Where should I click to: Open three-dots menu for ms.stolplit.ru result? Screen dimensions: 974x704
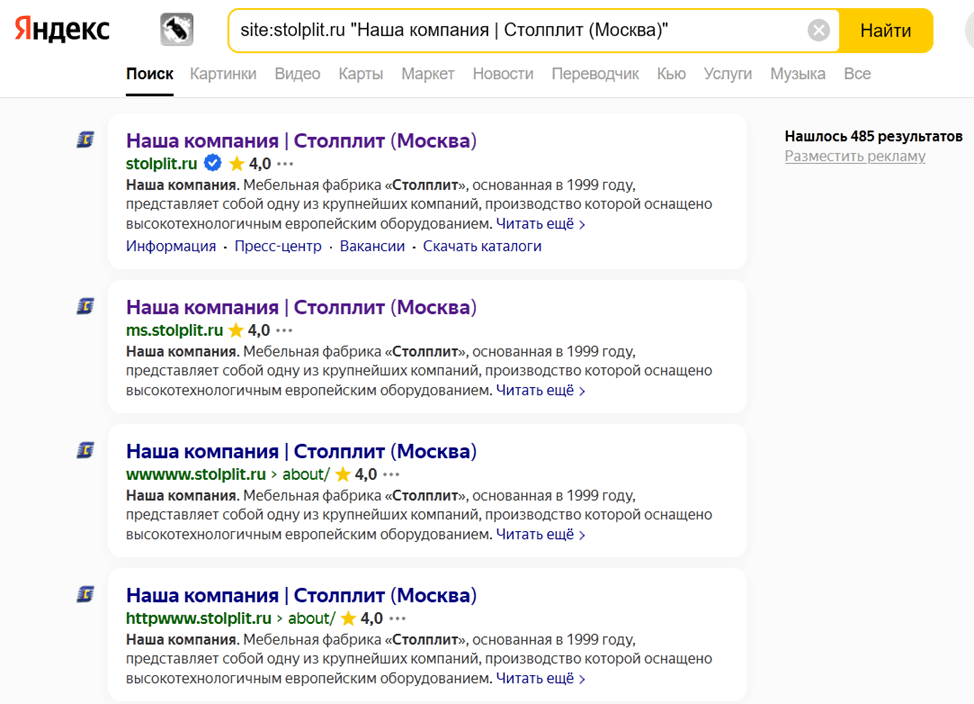point(284,331)
